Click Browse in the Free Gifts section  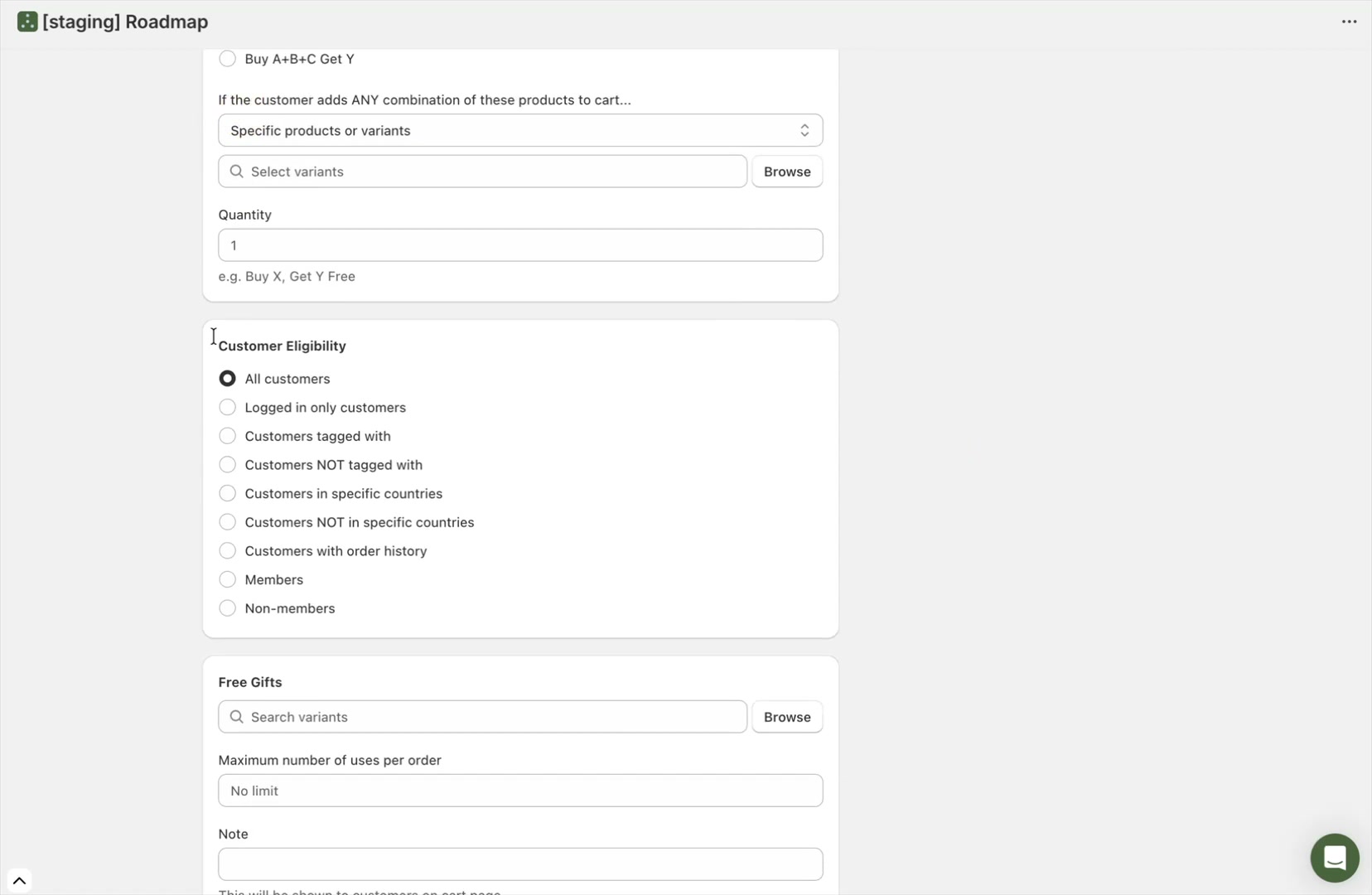coord(786,717)
